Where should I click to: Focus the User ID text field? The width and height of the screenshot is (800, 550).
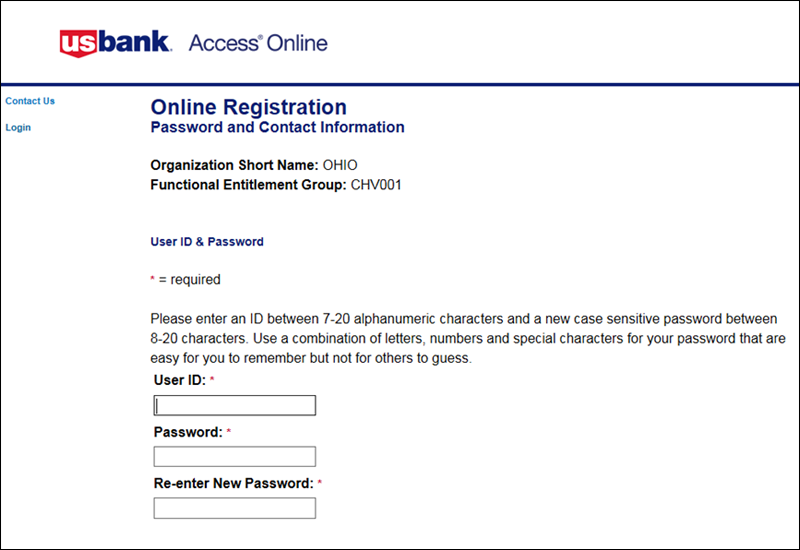click(x=234, y=405)
